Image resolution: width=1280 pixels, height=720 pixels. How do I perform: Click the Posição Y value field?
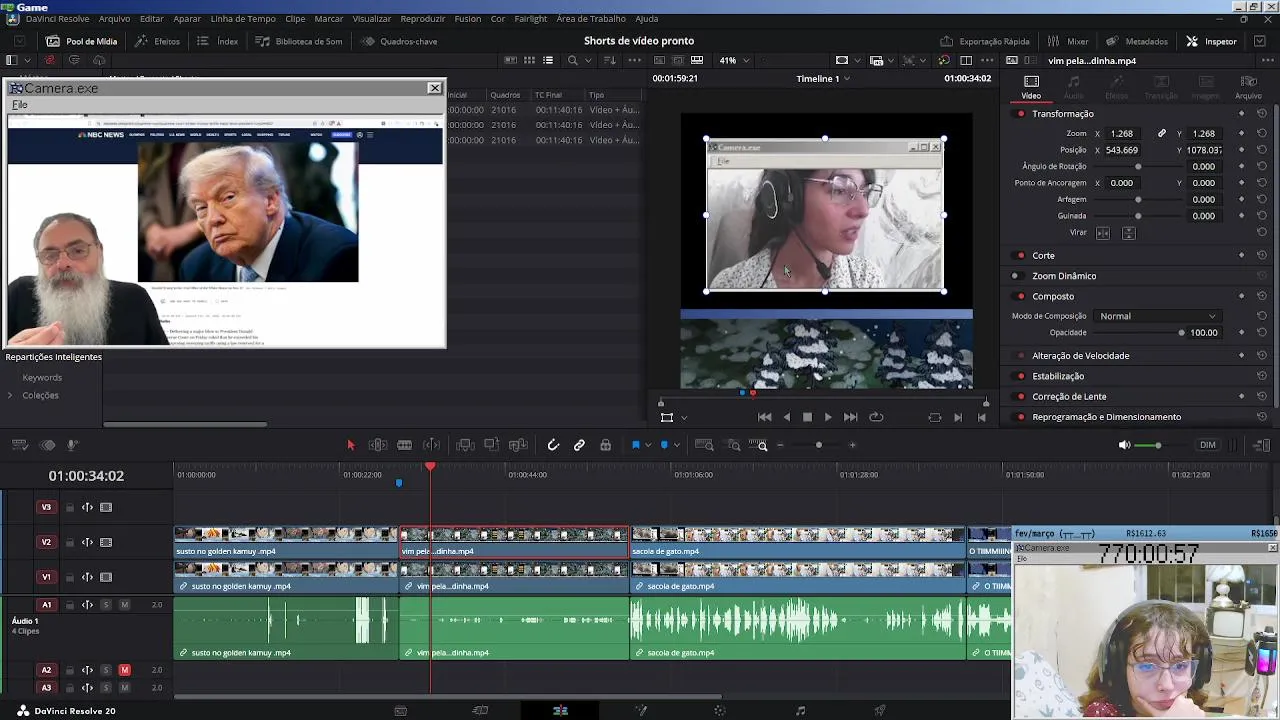coord(1204,150)
